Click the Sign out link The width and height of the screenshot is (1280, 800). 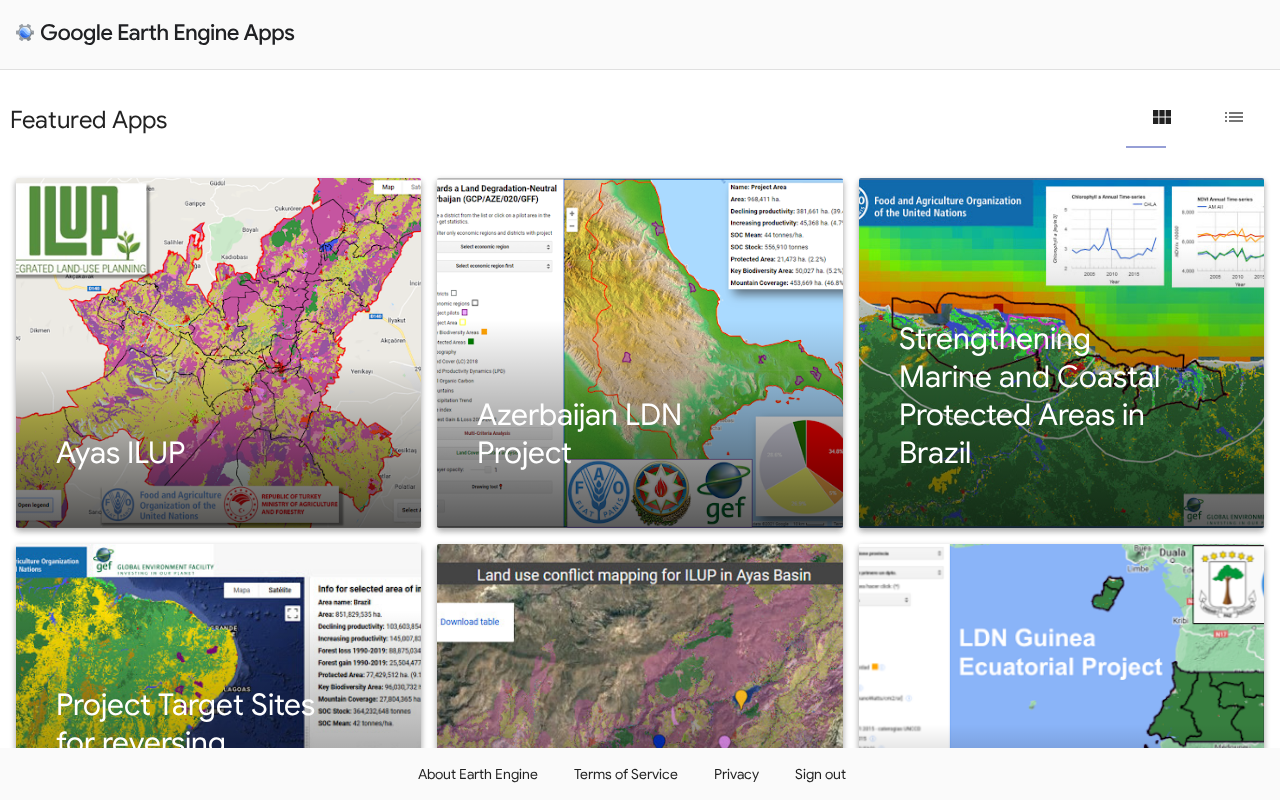point(820,774)
